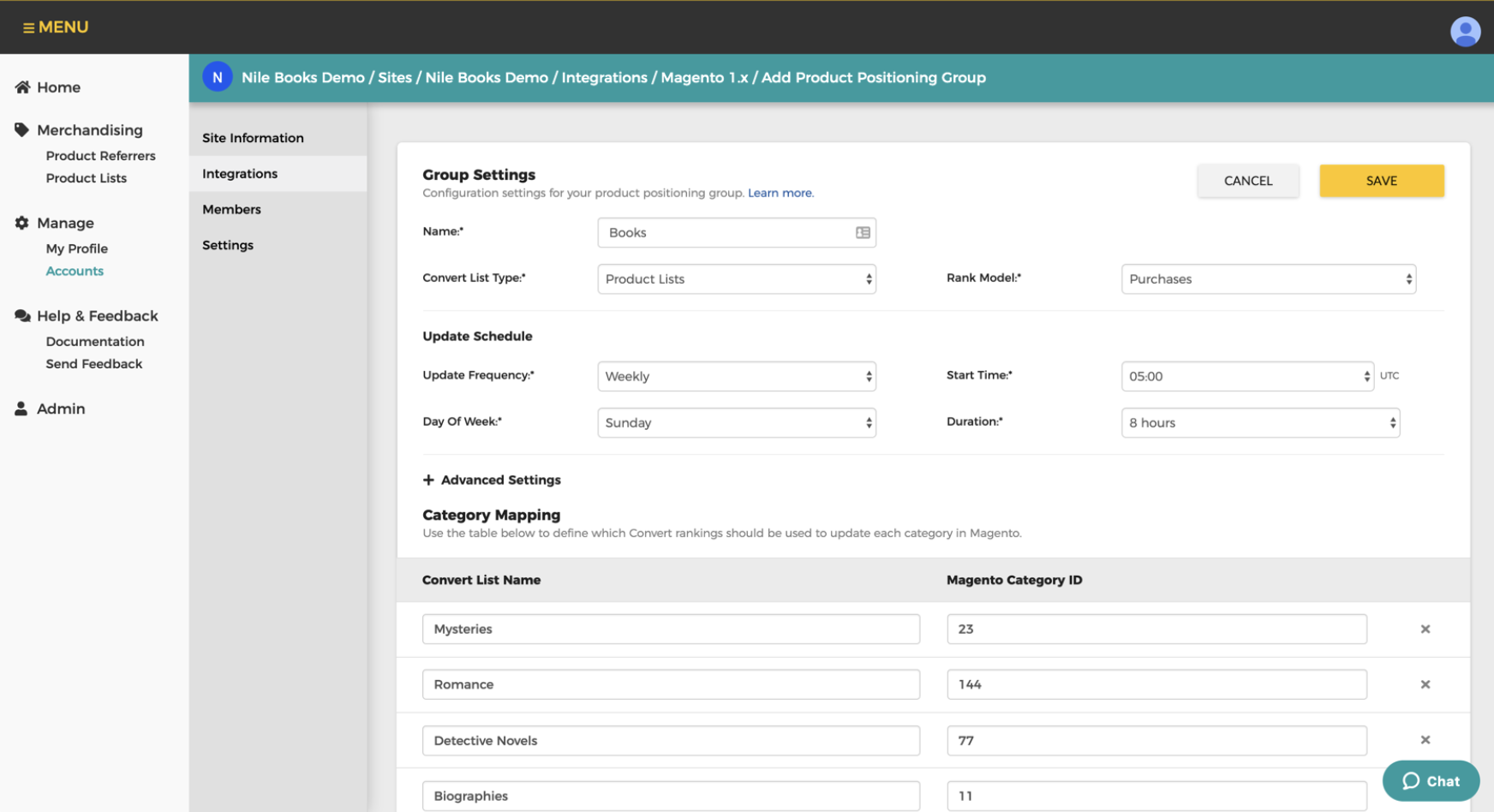1494x812 pixels.
Task: Open the Integrations side tab
Action: coord(240,174)
